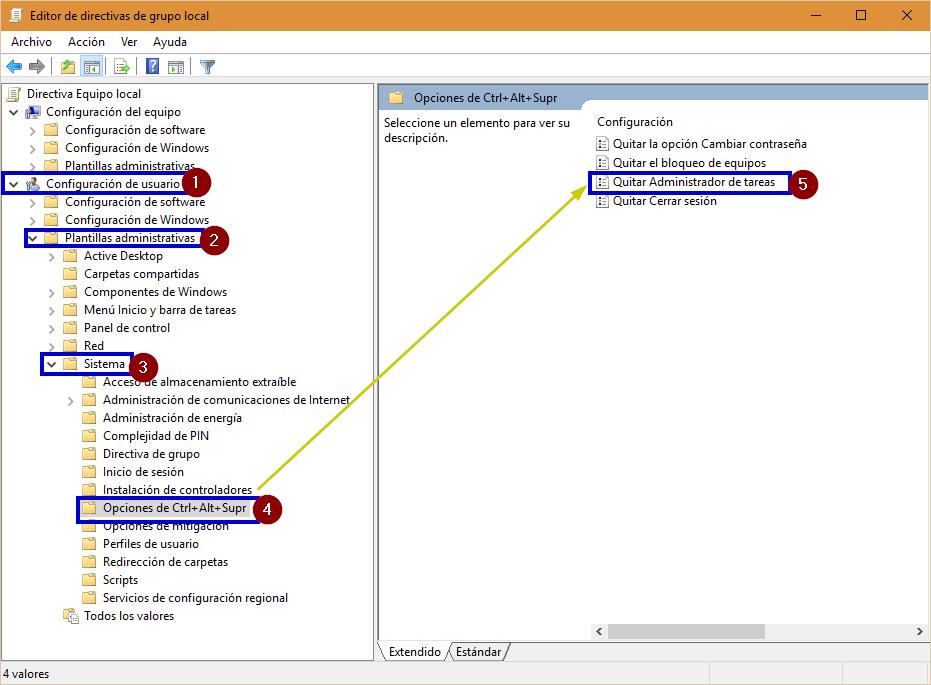Select Quitar el bloqueo de equipos

(689, 163)
